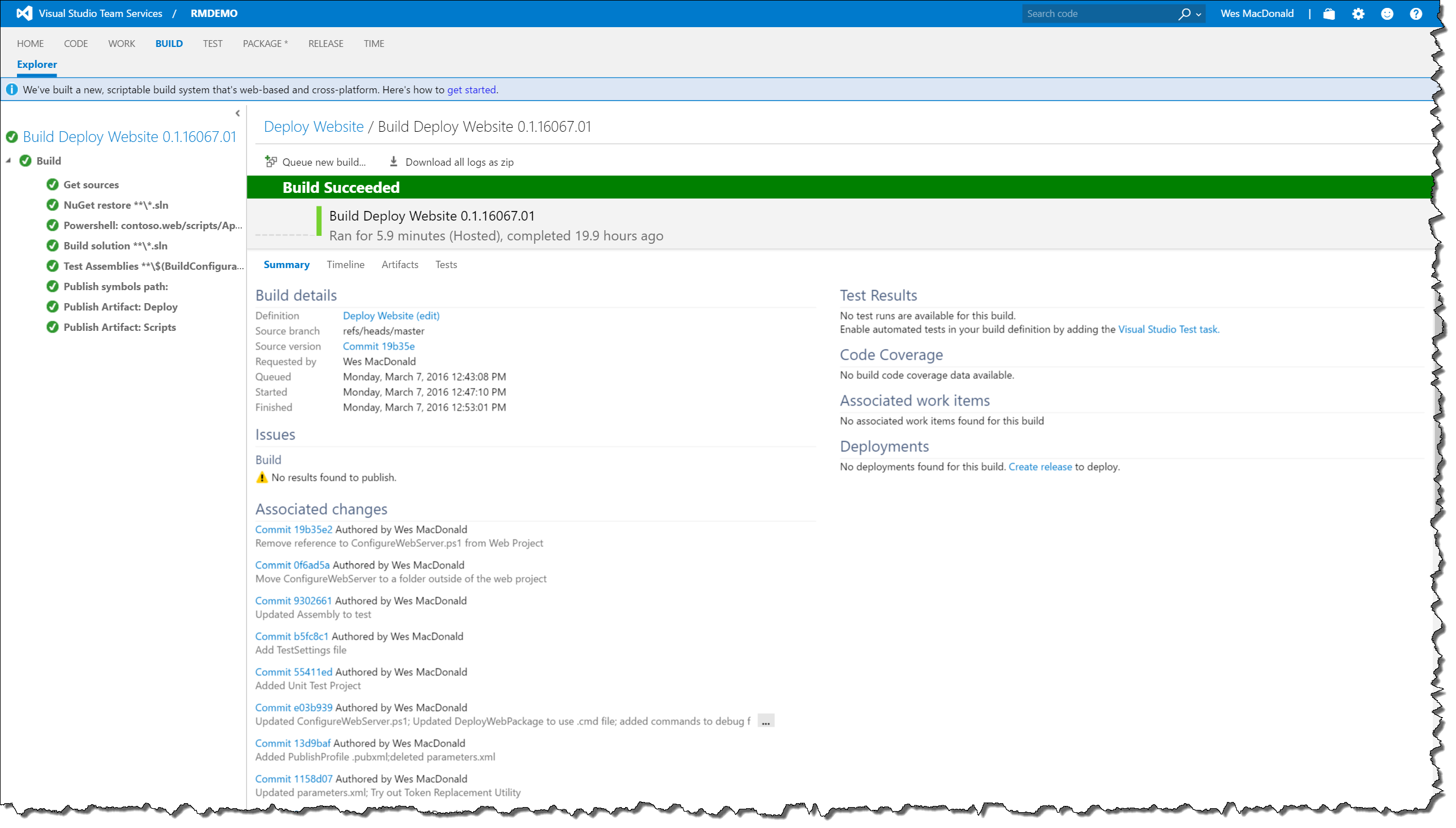Collapse the Build node in tree

click(8, 161)
